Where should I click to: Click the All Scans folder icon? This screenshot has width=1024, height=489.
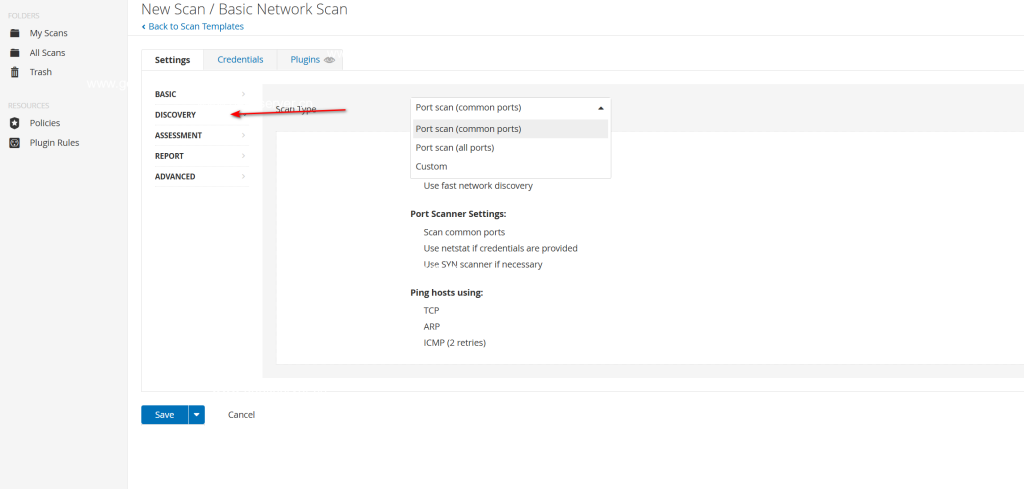click(x=15, y=52)
